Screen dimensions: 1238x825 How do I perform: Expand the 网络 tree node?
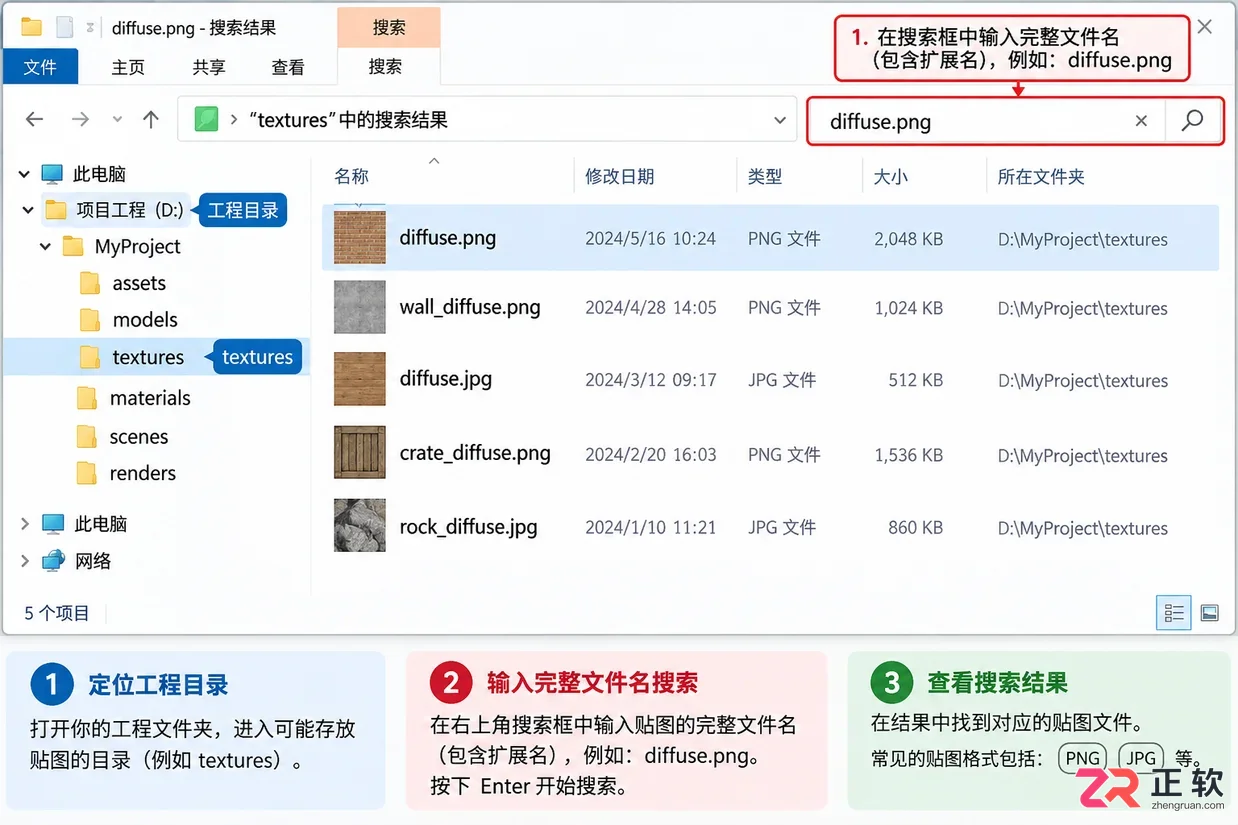[x=24, y=561]
